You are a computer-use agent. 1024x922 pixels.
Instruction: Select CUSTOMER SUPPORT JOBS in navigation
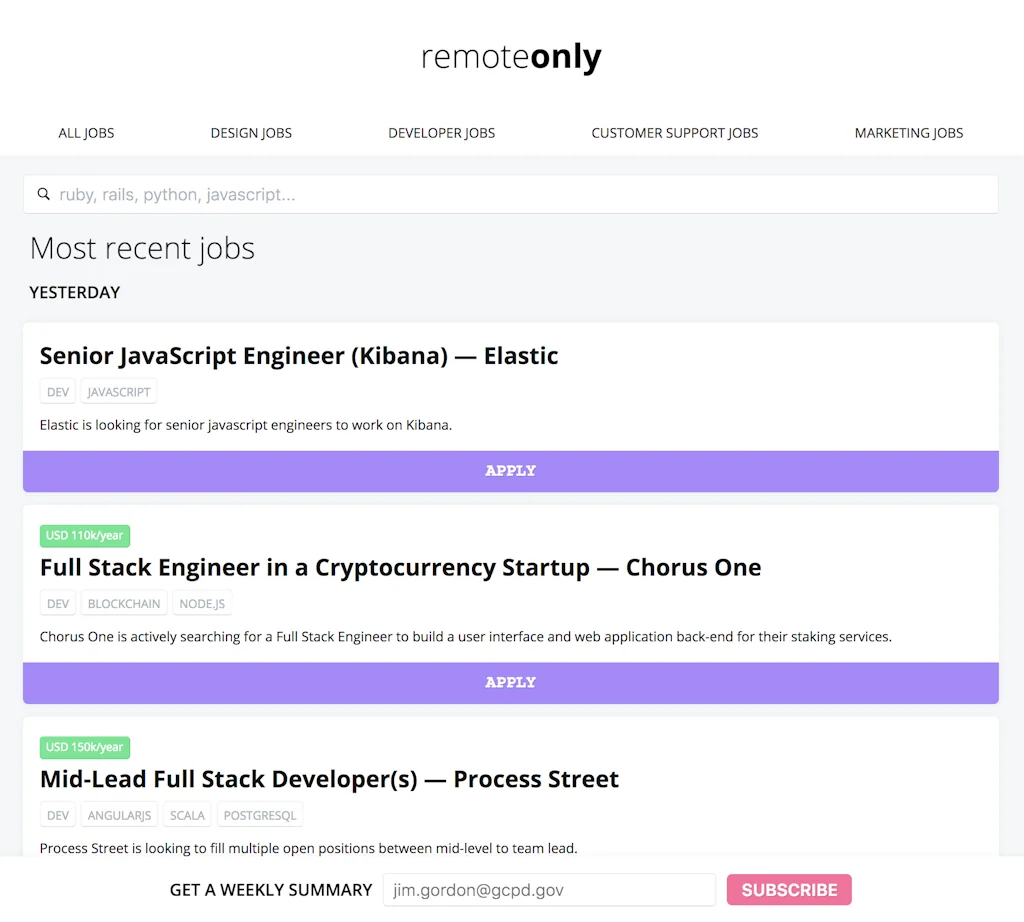click(x=675, y=132)
